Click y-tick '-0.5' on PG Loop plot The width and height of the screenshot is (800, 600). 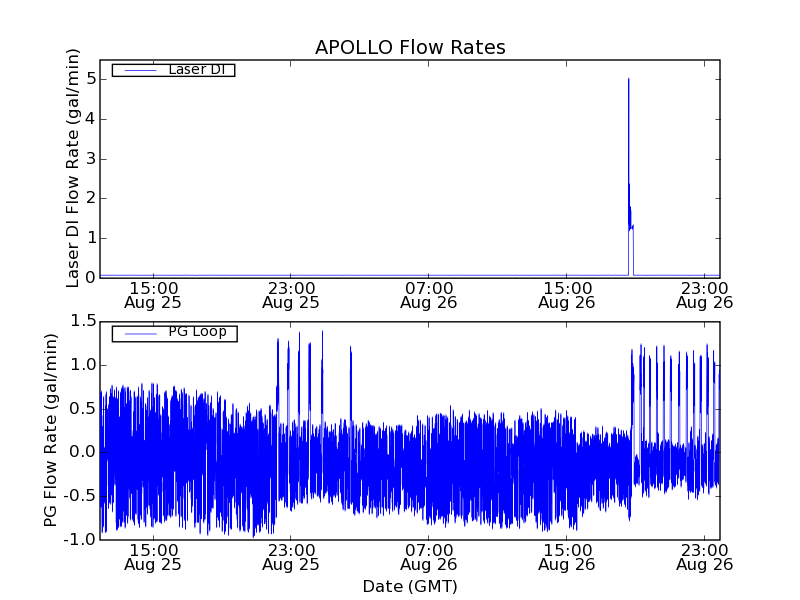click(80, 496)
